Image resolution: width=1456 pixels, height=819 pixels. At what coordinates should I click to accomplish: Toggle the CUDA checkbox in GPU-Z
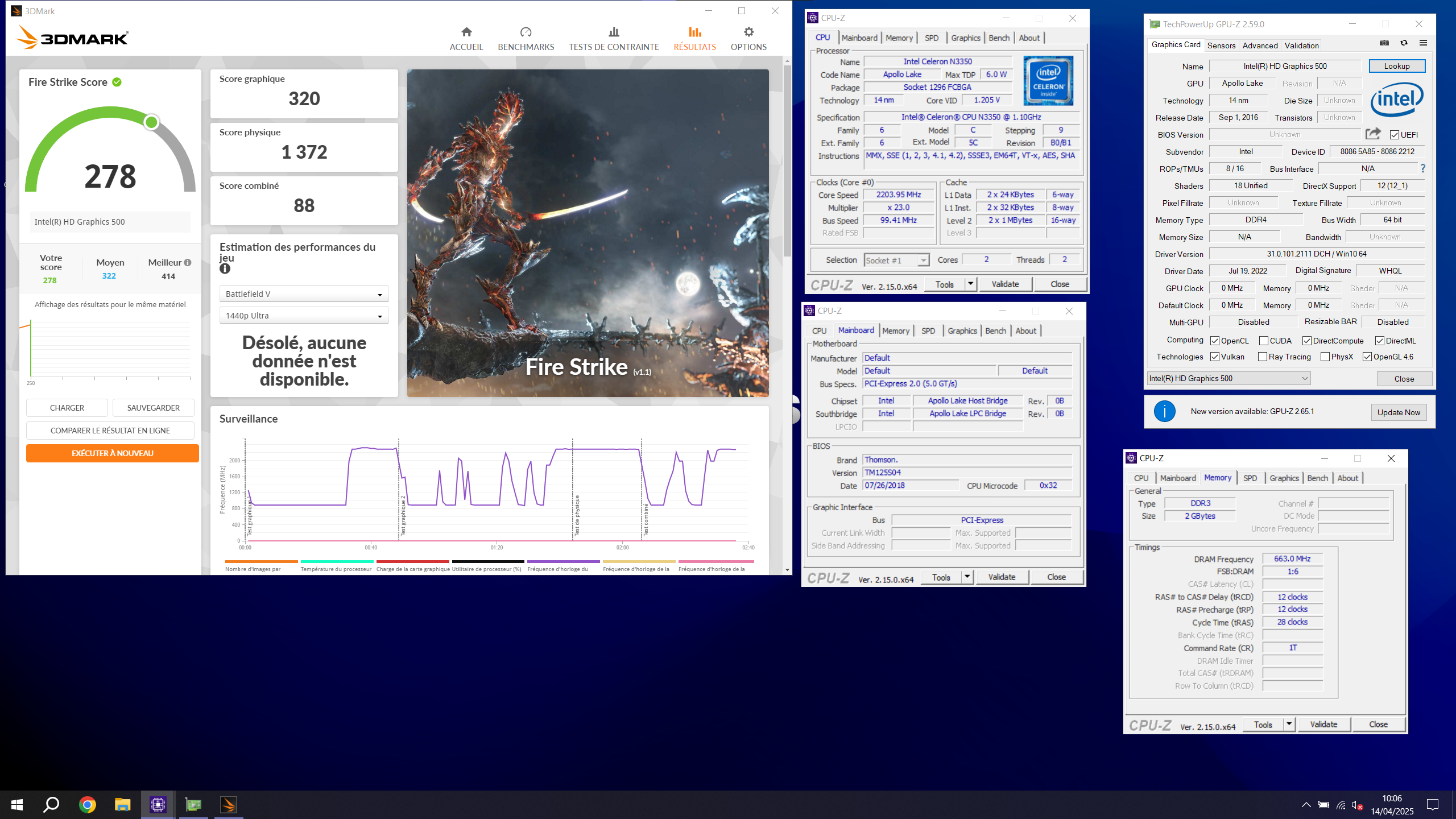pyautogui.click(x=1264, y=341)
